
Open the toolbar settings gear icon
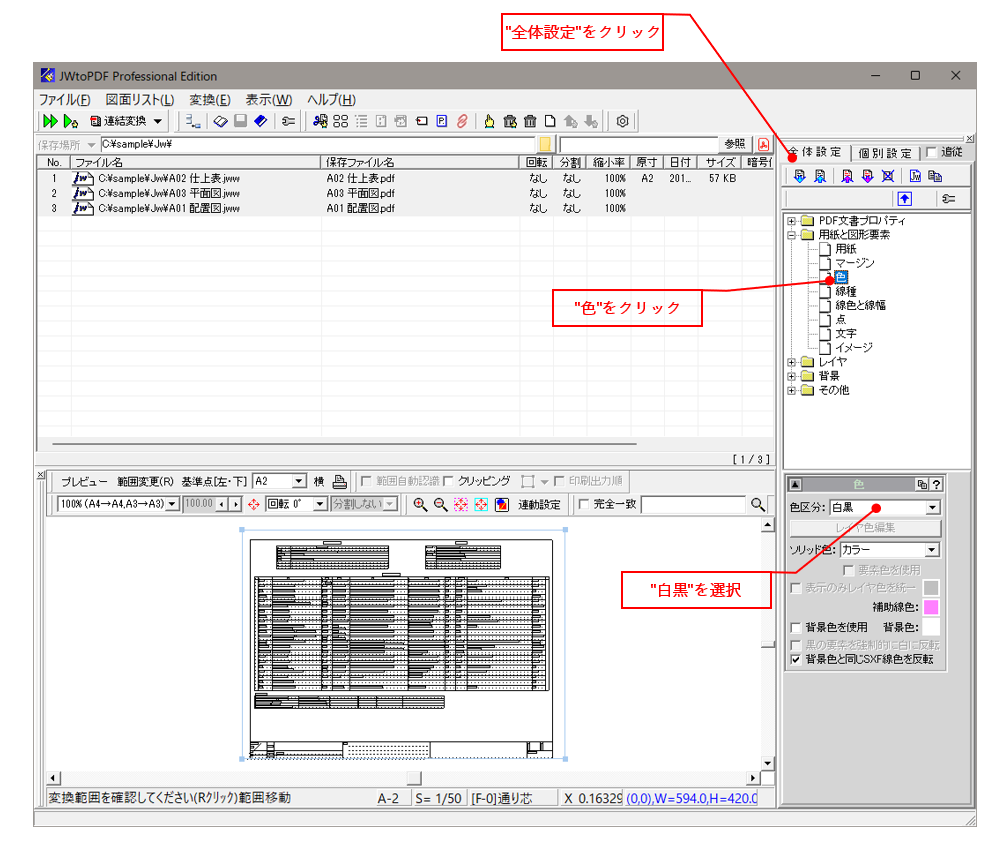622,121
